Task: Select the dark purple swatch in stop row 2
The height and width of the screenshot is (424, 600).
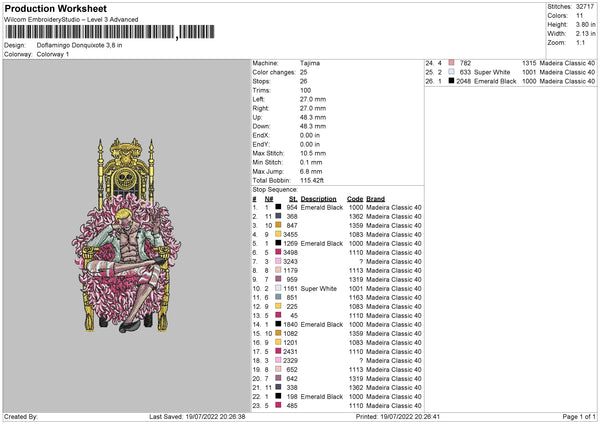Action: (278, 216)
